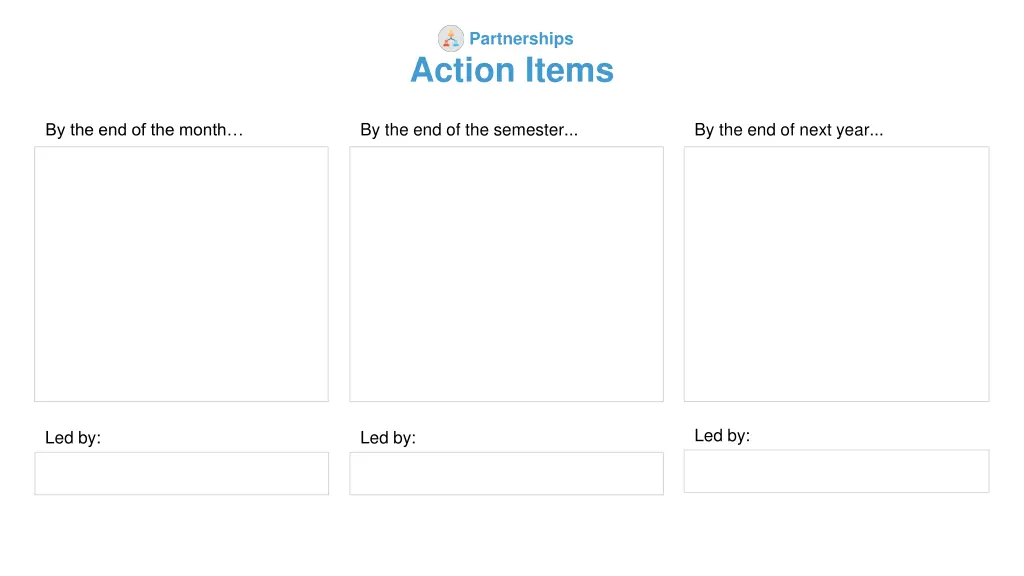
Task: Click the Partnerships logo icon
Action: tap(451, 39)
